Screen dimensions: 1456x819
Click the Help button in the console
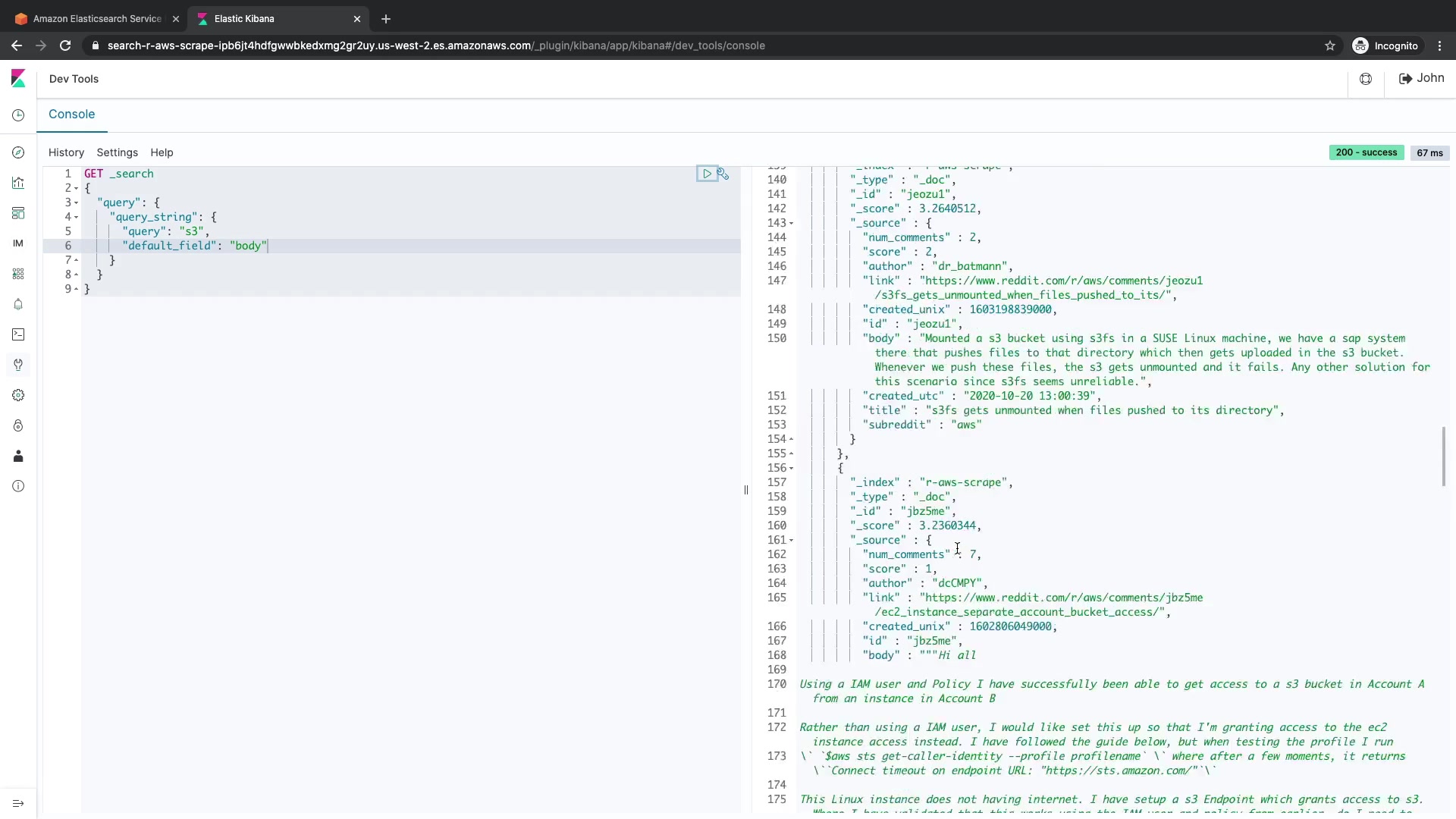162,152
